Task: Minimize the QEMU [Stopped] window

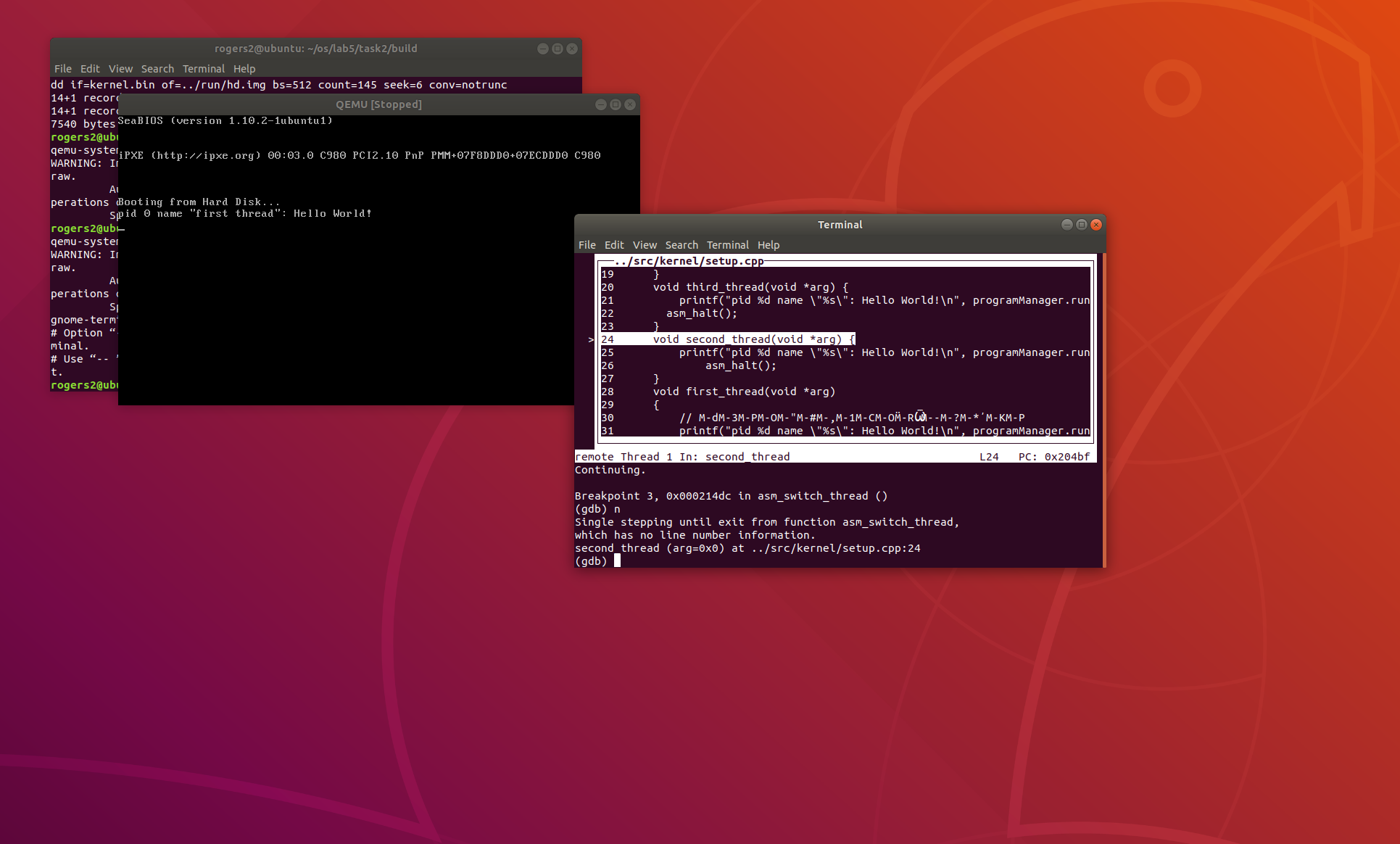Action: (x=600, y=104)
